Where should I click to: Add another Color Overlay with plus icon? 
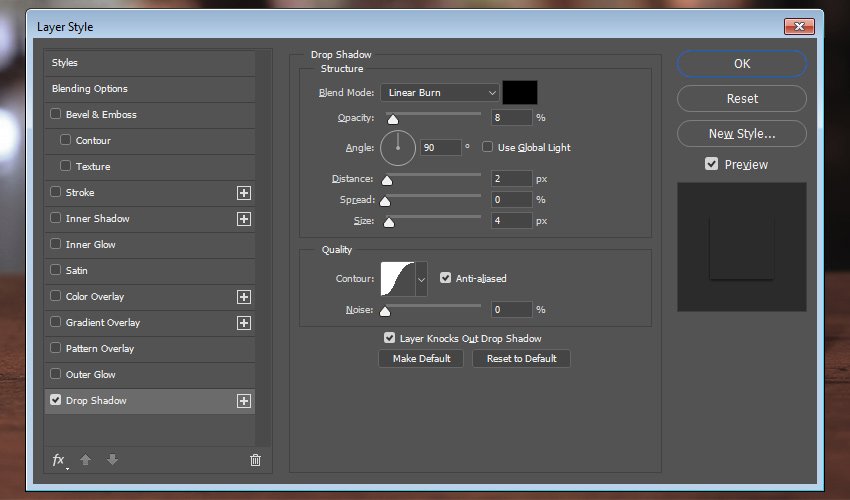(244, 297)
